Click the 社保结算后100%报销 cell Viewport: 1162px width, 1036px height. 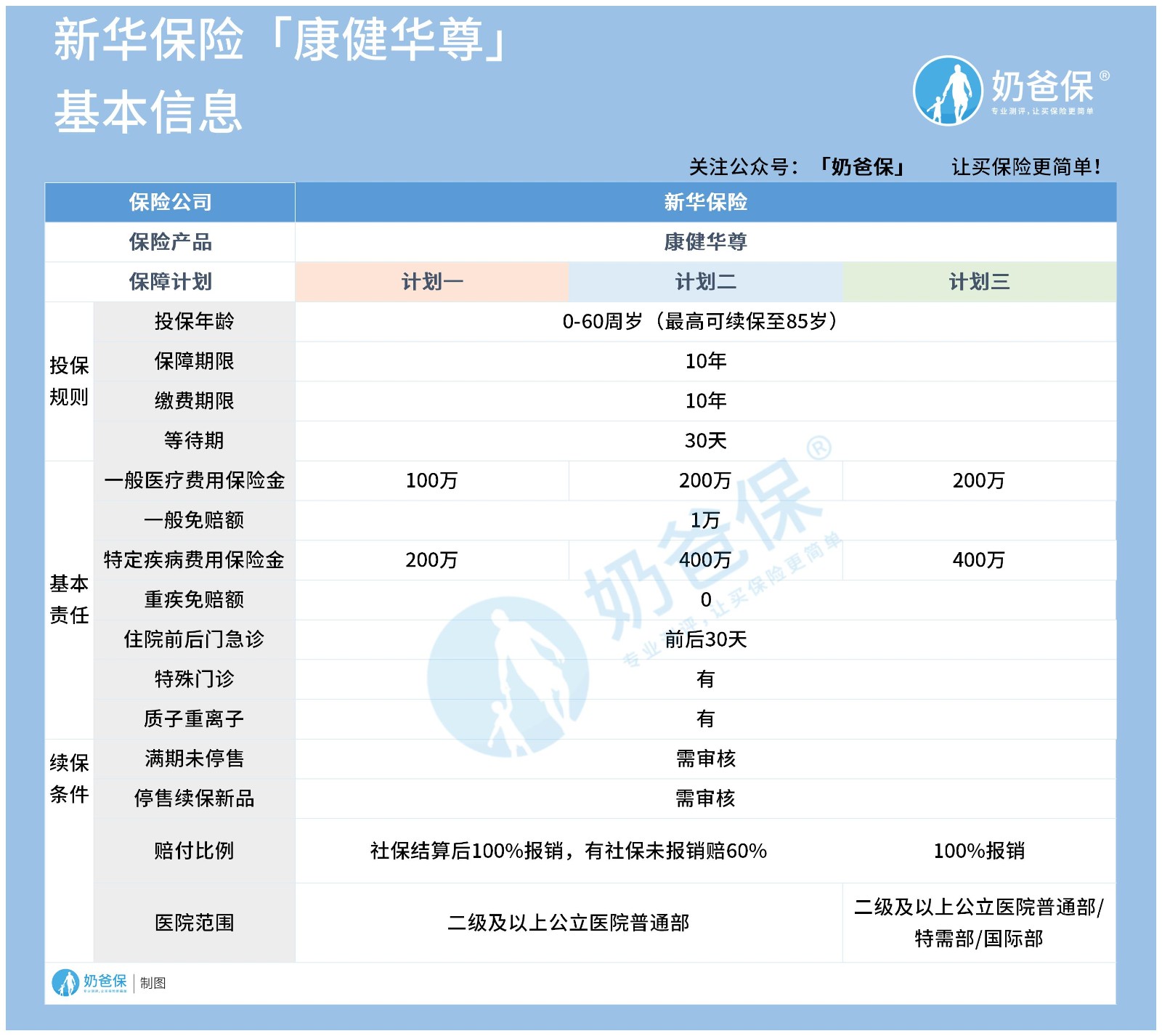pyautogui.click(x=569, y=851)
